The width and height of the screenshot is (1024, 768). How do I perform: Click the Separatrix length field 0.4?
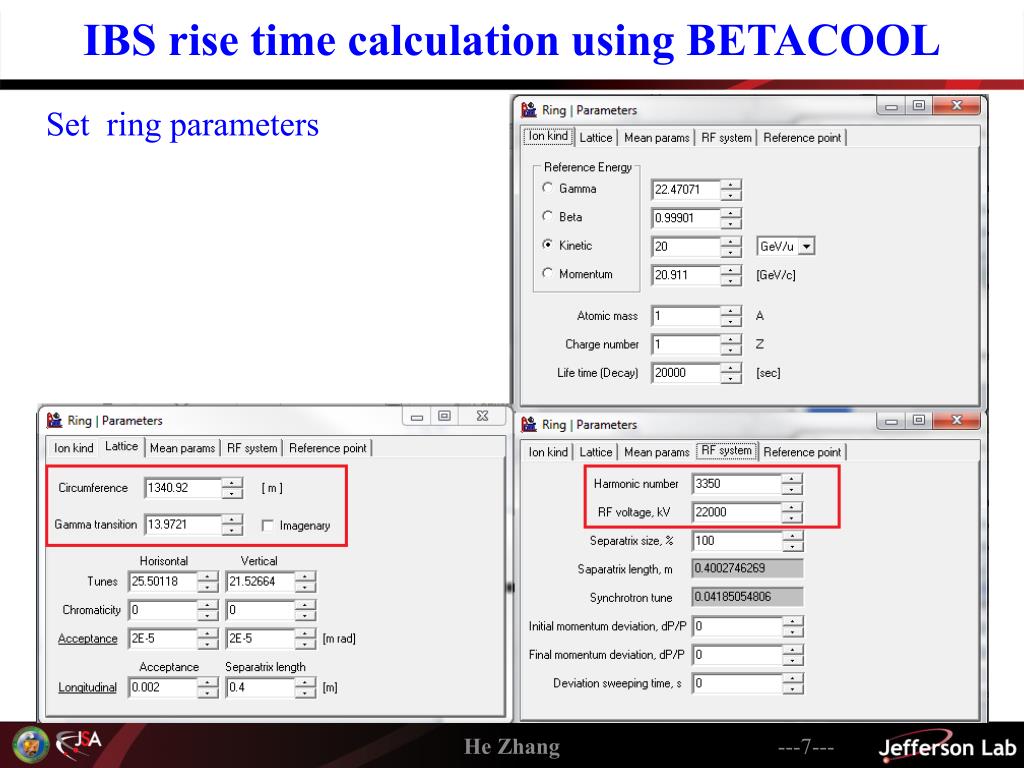(261, 687)
